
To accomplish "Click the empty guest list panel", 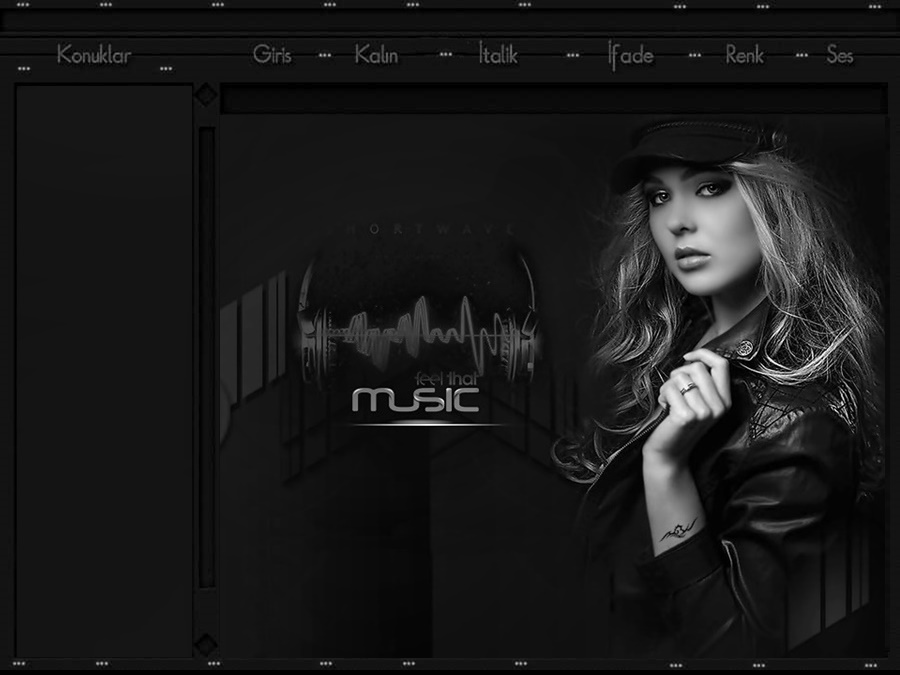I will [x=104, y=370].
